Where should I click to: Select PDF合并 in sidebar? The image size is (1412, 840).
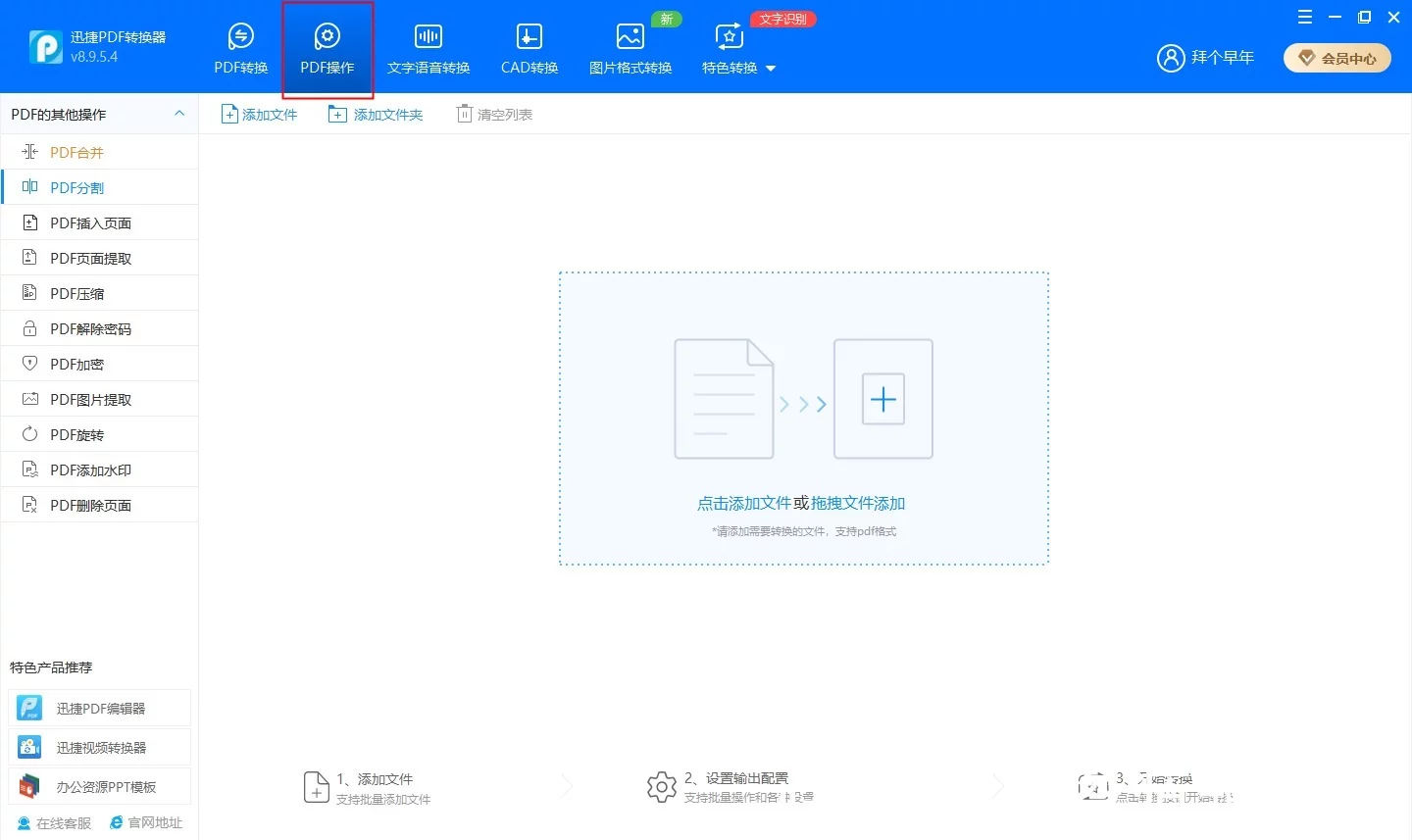point(99,152)
